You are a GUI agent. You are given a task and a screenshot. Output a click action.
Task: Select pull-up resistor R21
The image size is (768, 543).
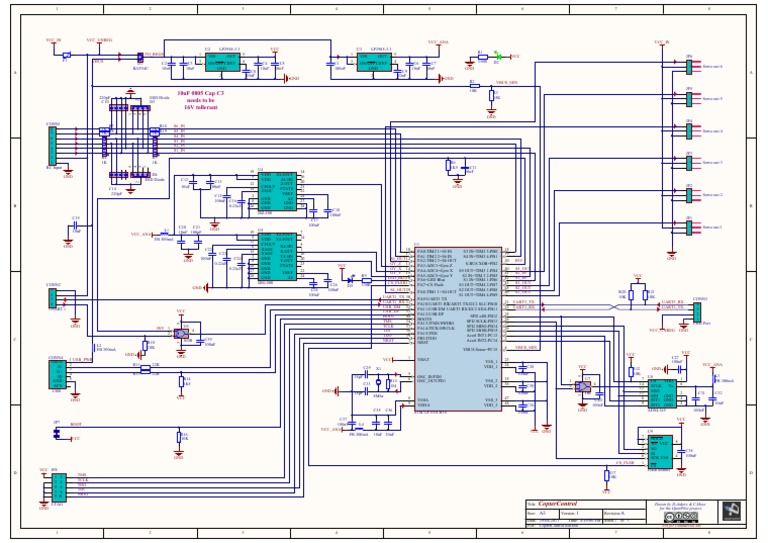(x=646, y=295)
